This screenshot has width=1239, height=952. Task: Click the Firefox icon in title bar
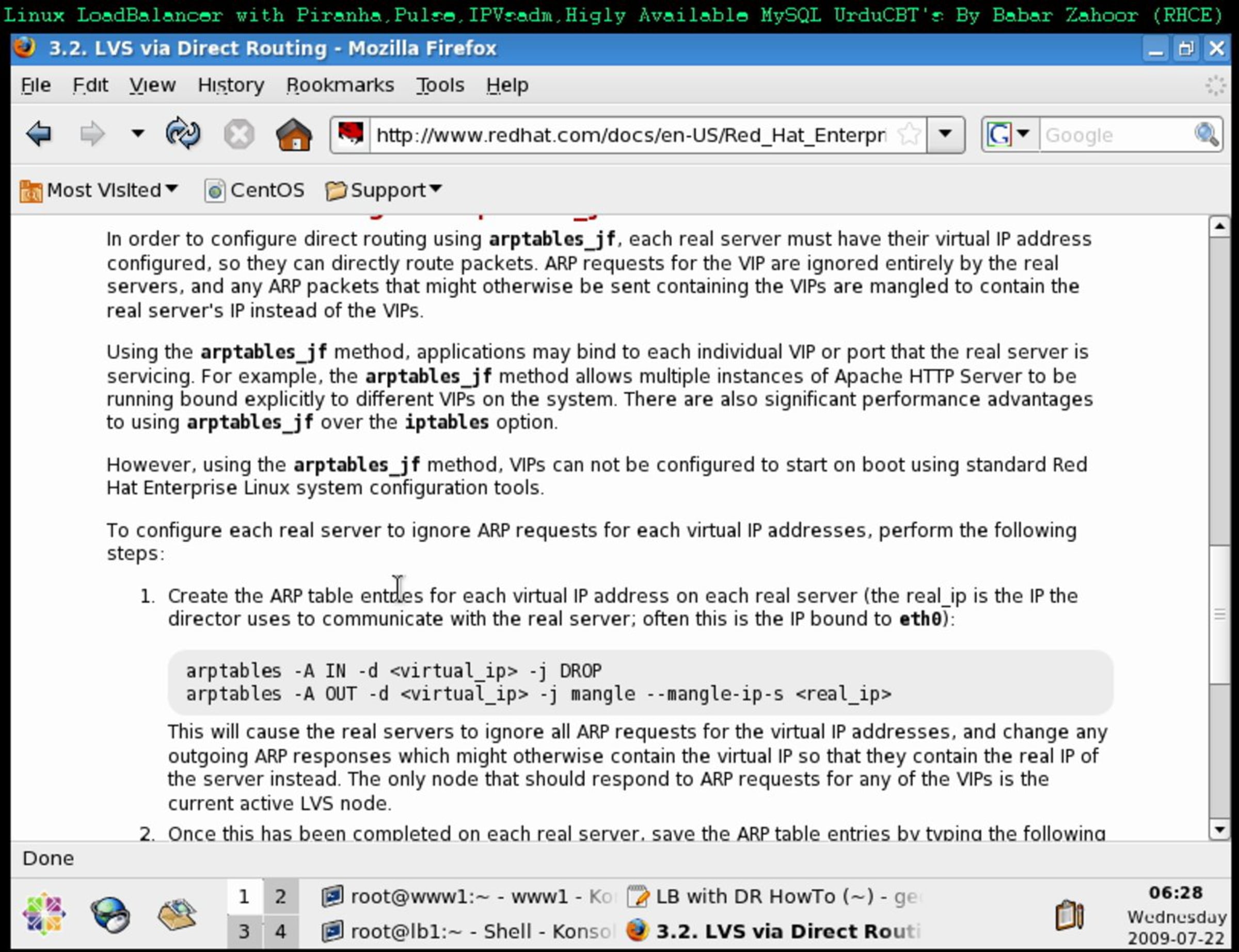tap(25, 47)
